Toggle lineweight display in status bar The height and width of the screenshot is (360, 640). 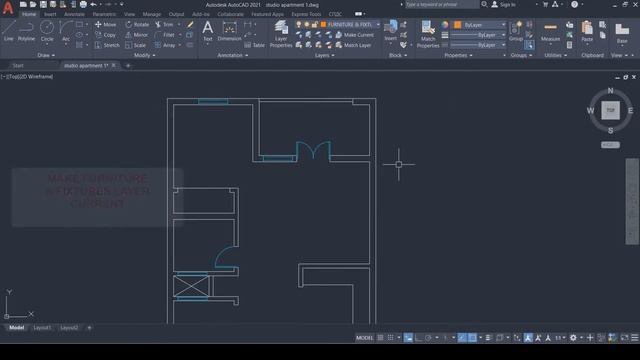pyautogui.click(x=489, y=338)
